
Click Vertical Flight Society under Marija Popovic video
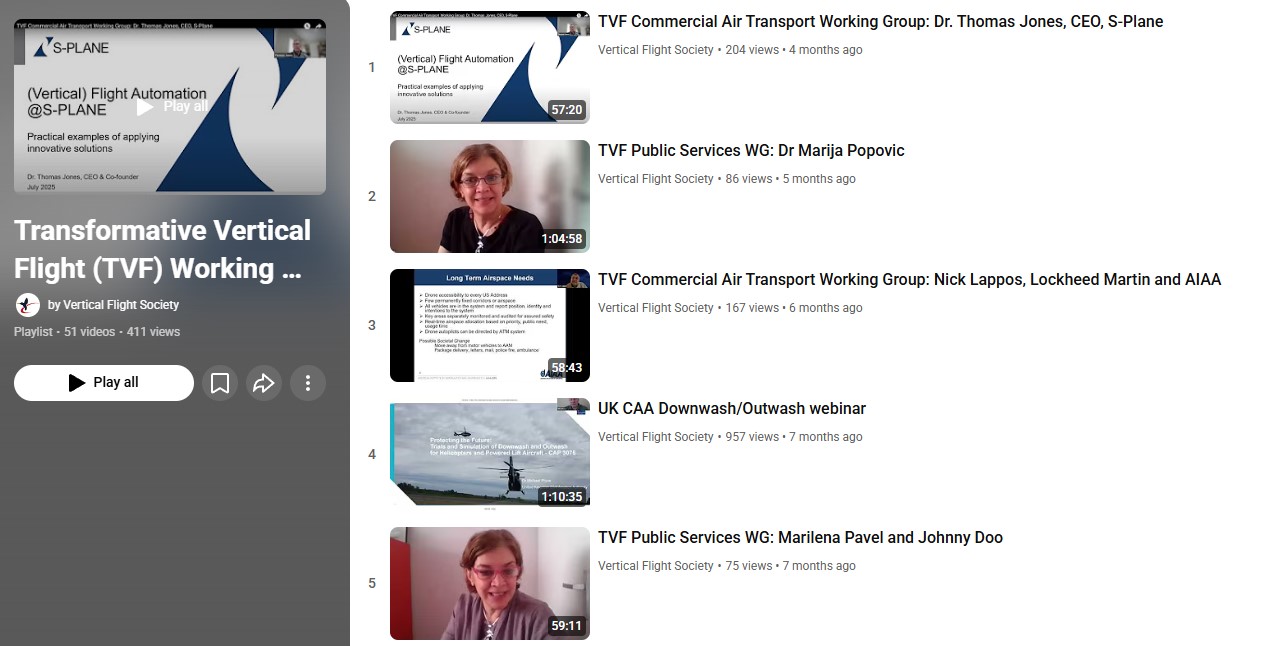656,179
